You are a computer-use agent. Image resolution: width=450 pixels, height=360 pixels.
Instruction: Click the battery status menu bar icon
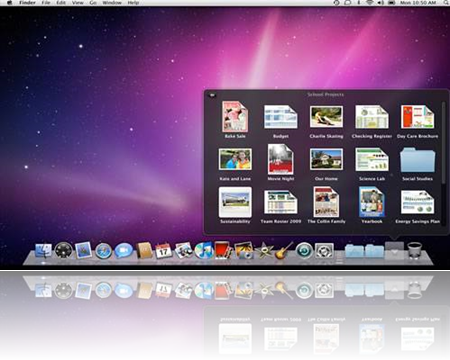pyautogui.click(x=391, y=3)
